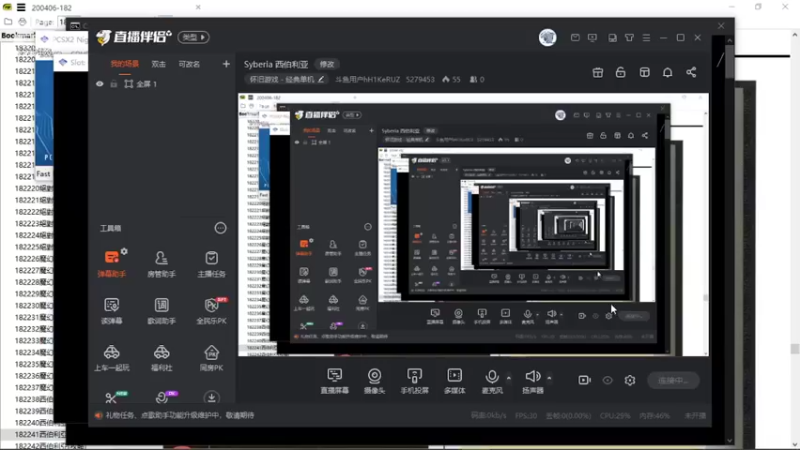
Task: Open the scissors clip tool in toolbox
Action: pos(111,398)
